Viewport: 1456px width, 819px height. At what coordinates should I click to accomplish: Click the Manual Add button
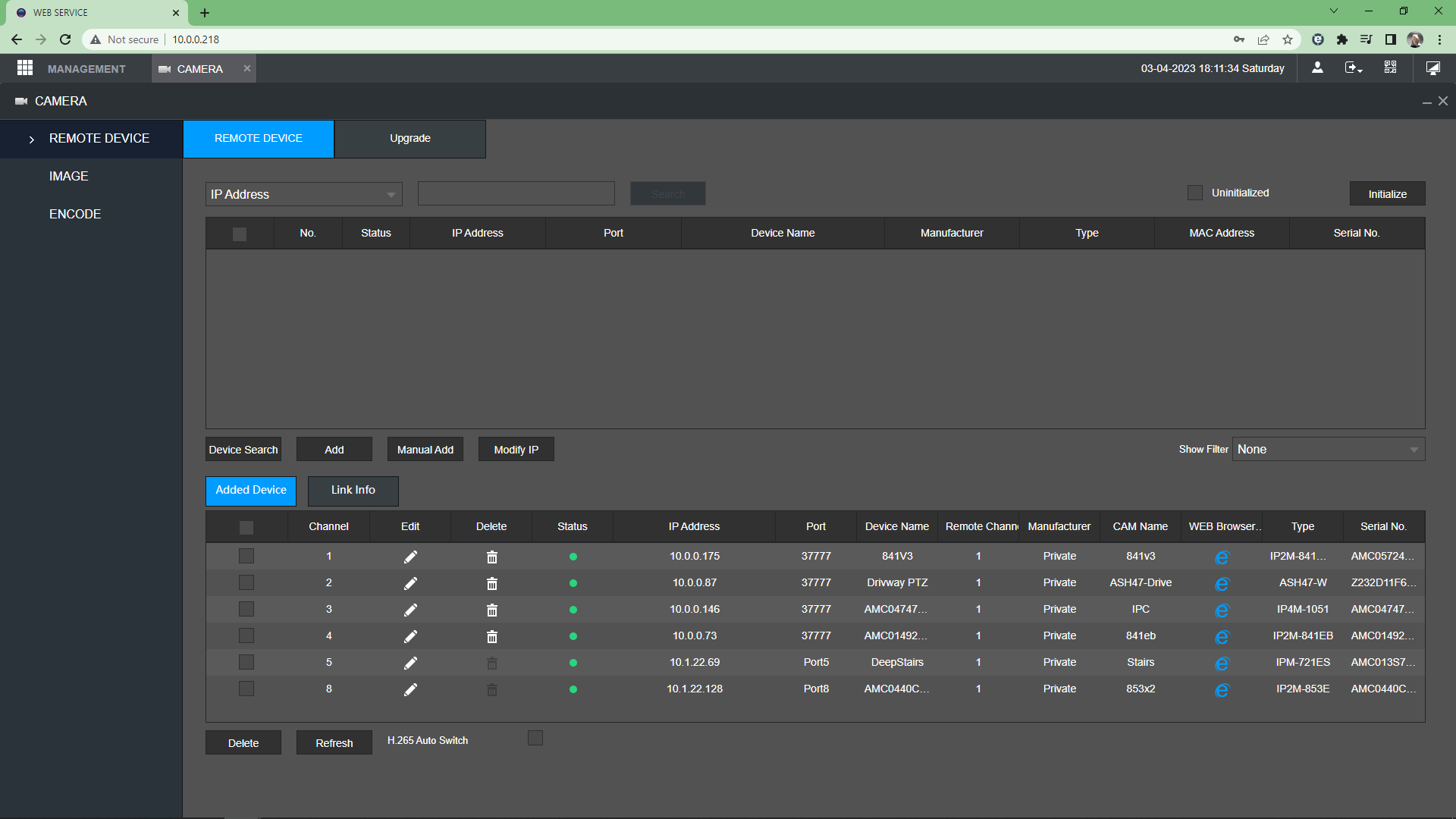(425, 449)
